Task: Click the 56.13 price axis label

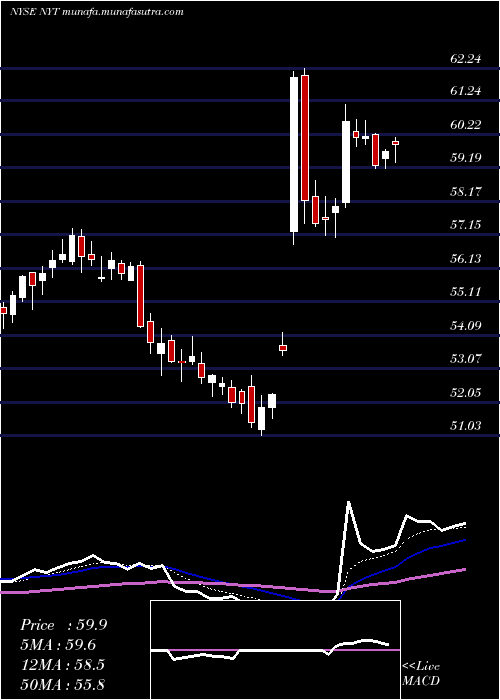Action: coord(466,258)
